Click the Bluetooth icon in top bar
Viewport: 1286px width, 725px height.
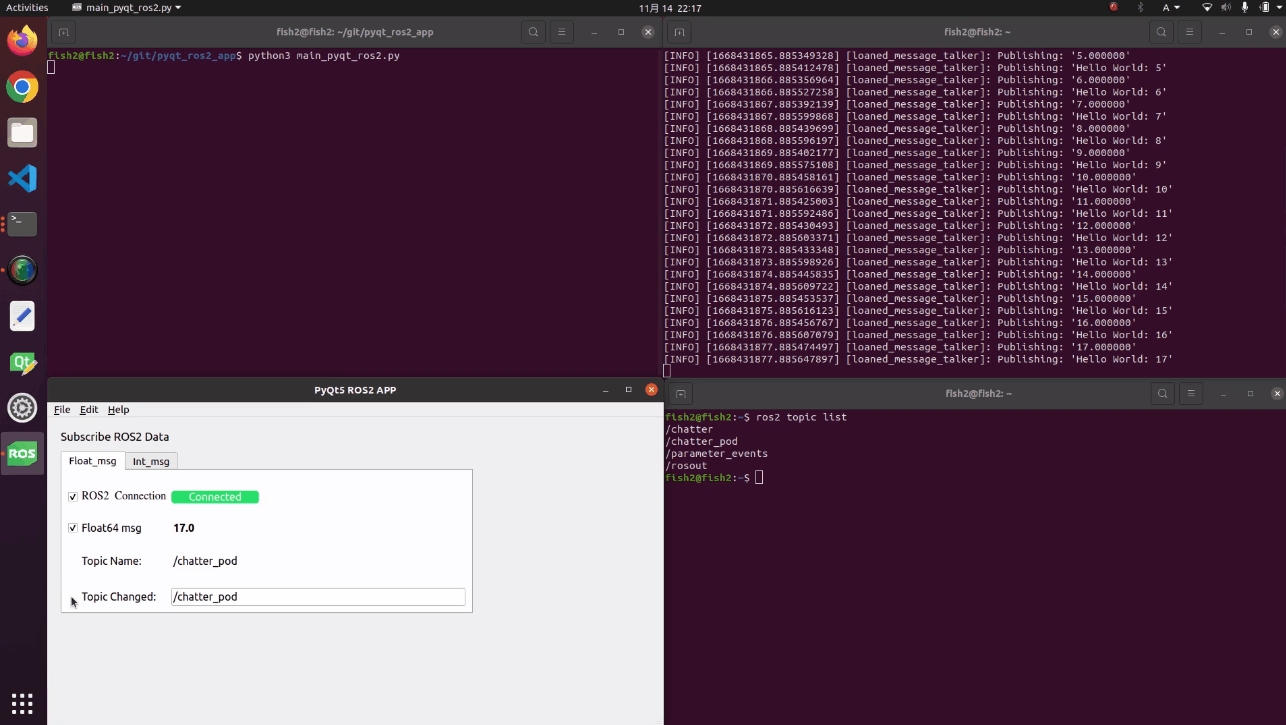click(x=1140, y=7)
